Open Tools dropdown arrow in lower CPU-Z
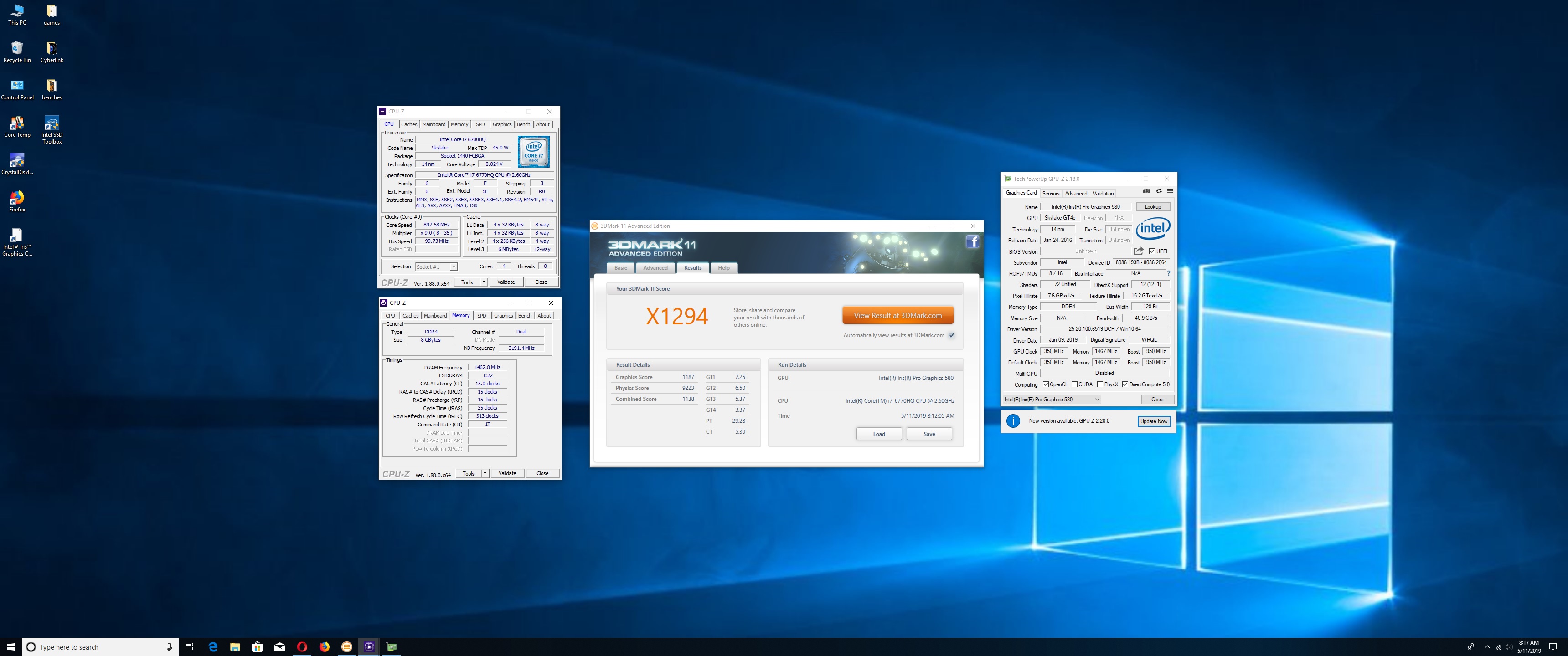The width and height of the screenshot is (1568, 656). click(485, 473)
